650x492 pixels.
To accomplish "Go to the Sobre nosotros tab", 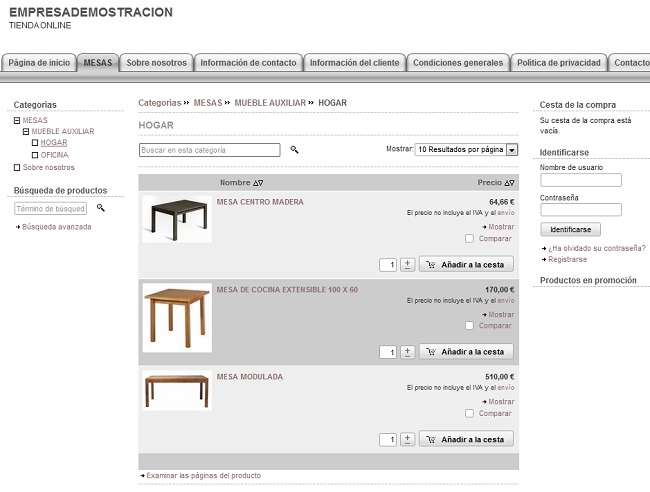I will [x=156, y=63].
